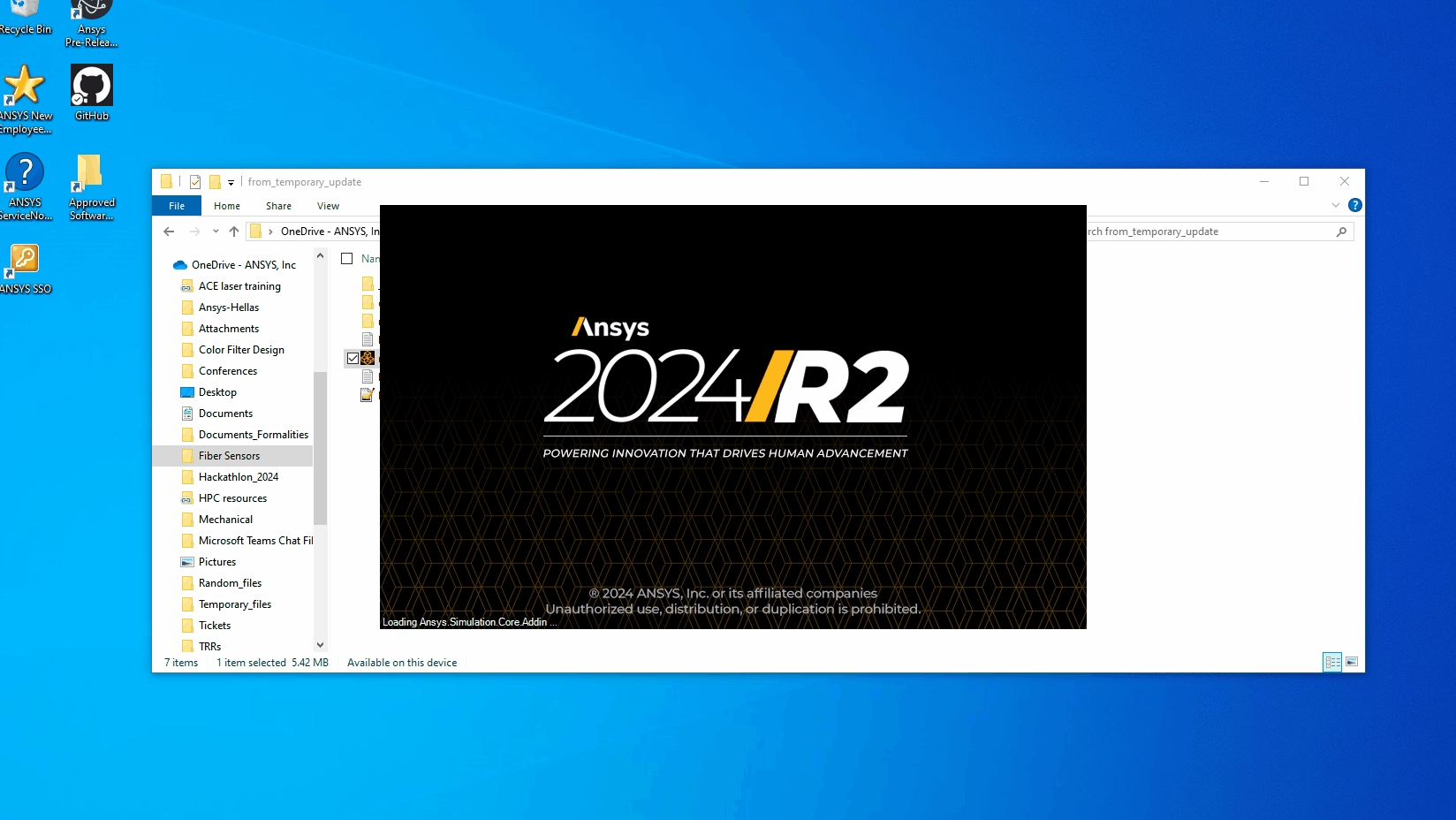Expand the ribbon with the chevron near help
Image resolution: width=1456 pixels, height=820 pixels.
coord(1335,205)
